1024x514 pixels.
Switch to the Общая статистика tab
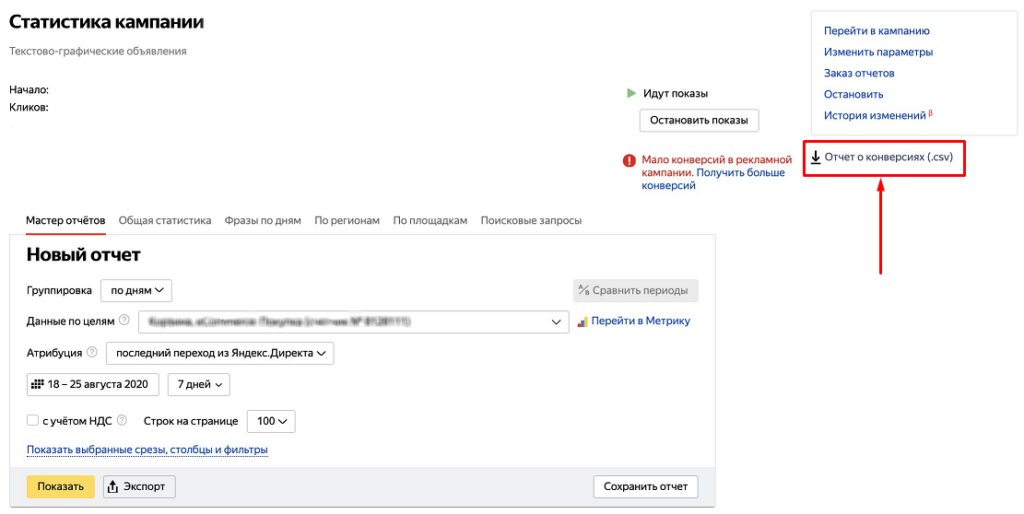tap(164, 220)
